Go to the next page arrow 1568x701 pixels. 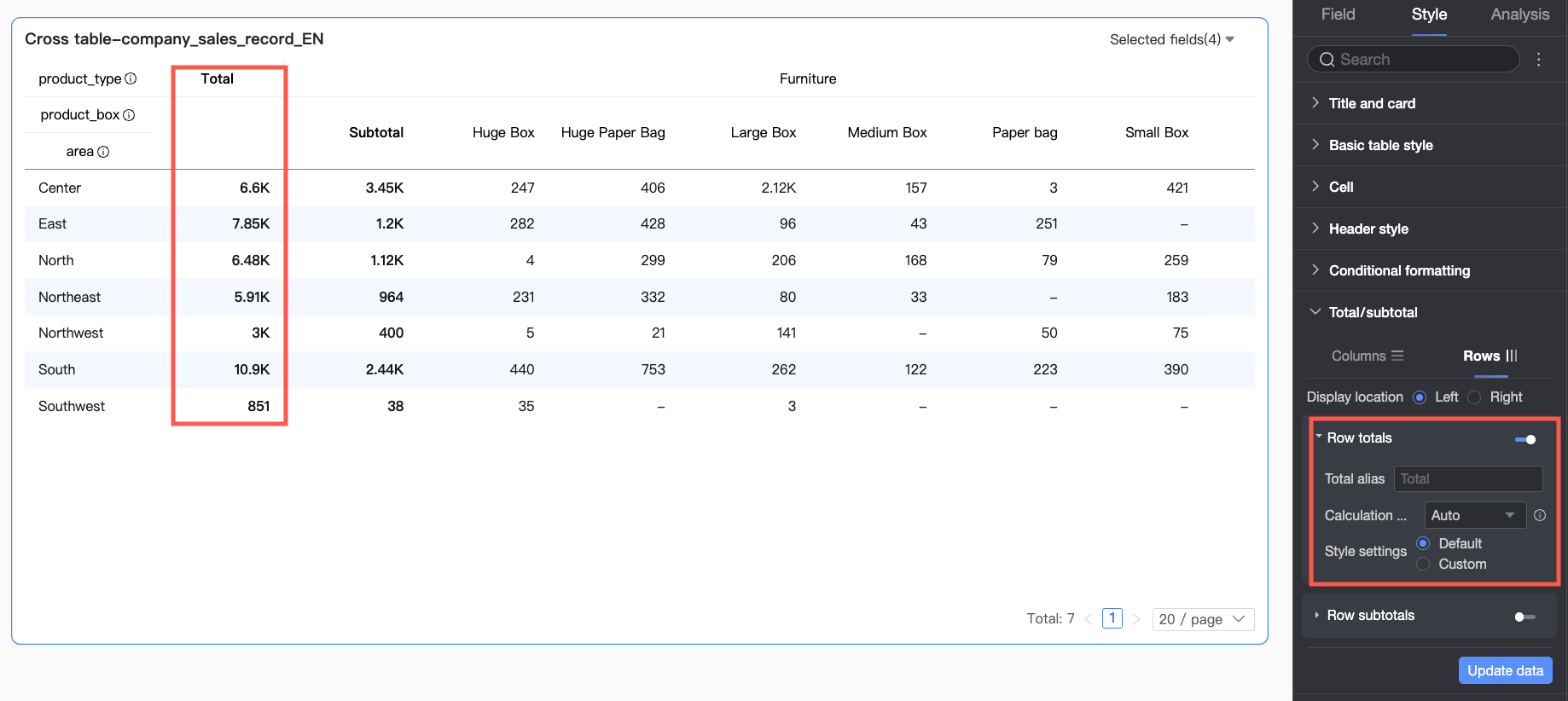1136,619
